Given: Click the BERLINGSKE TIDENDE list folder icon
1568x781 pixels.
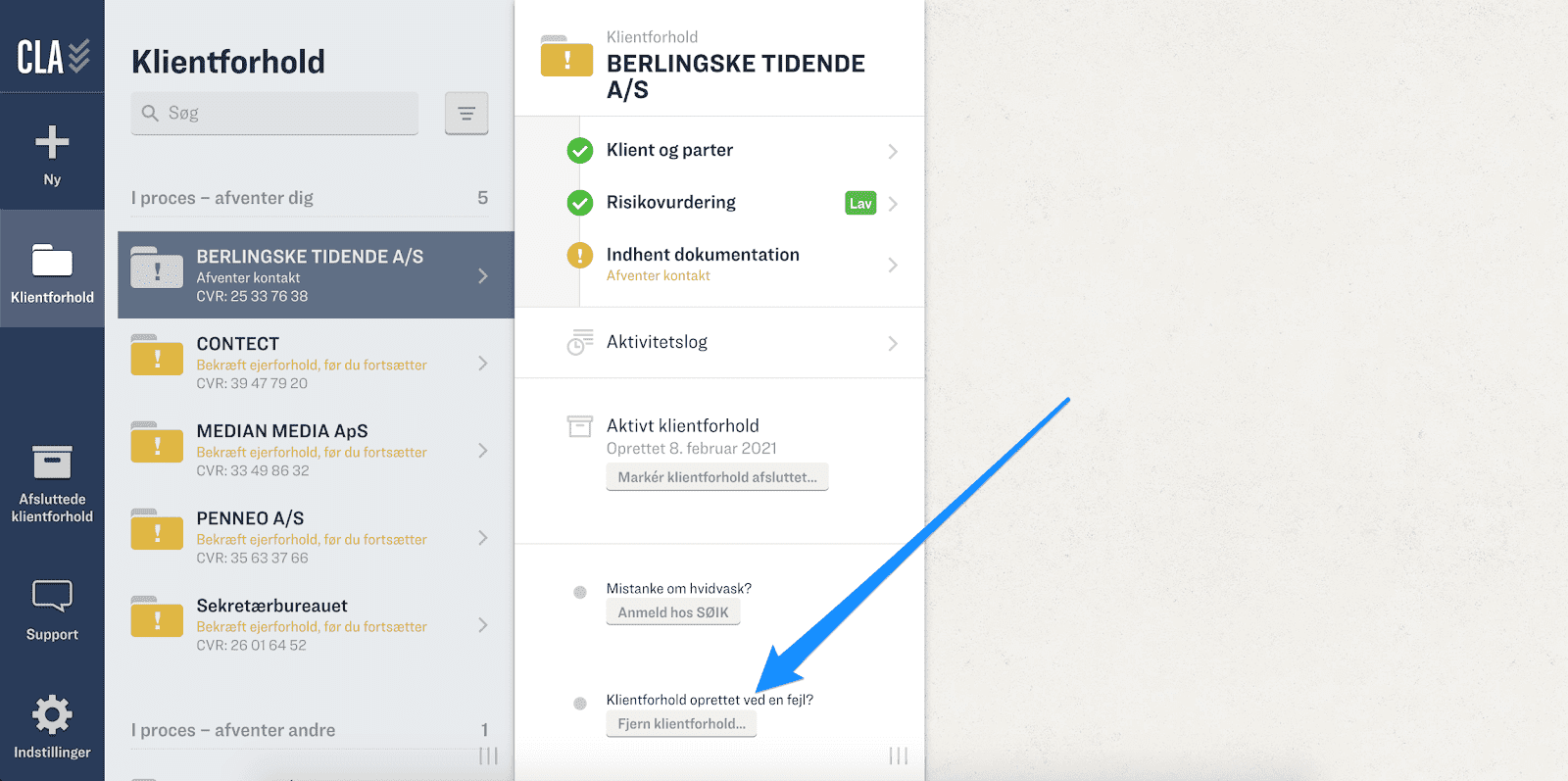Looking at the screenshot, I should click(157, 268).
